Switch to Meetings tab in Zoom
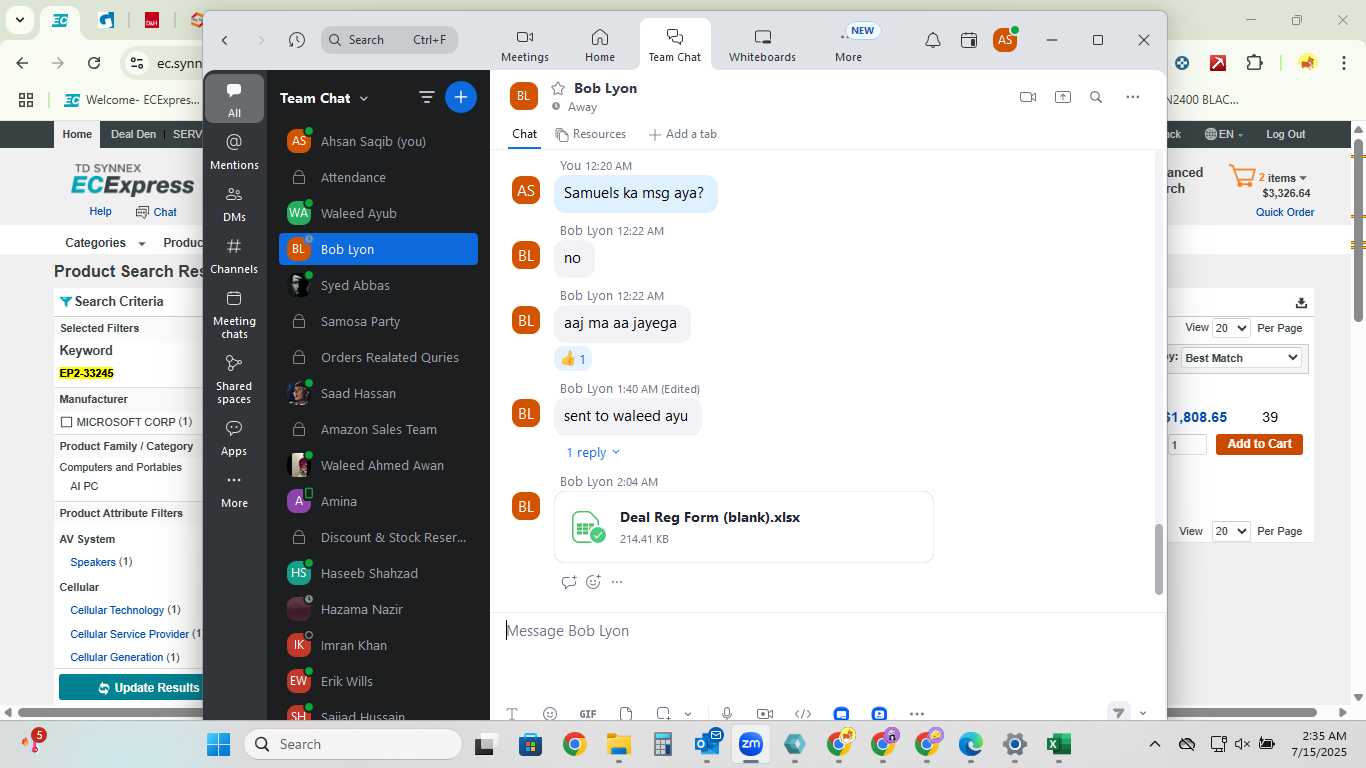Screen dimensions: 1366x768 click(x=525, y=46)
